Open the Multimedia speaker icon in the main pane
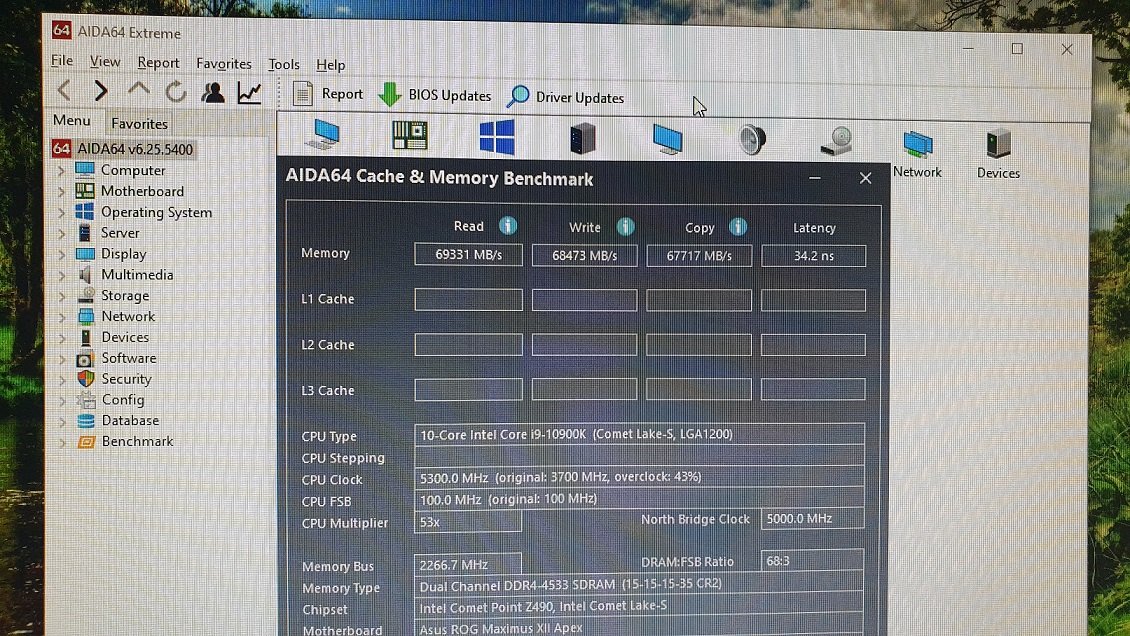This screenshot has width=1130, height=636. pyautogui.click(x=752, y=139)
